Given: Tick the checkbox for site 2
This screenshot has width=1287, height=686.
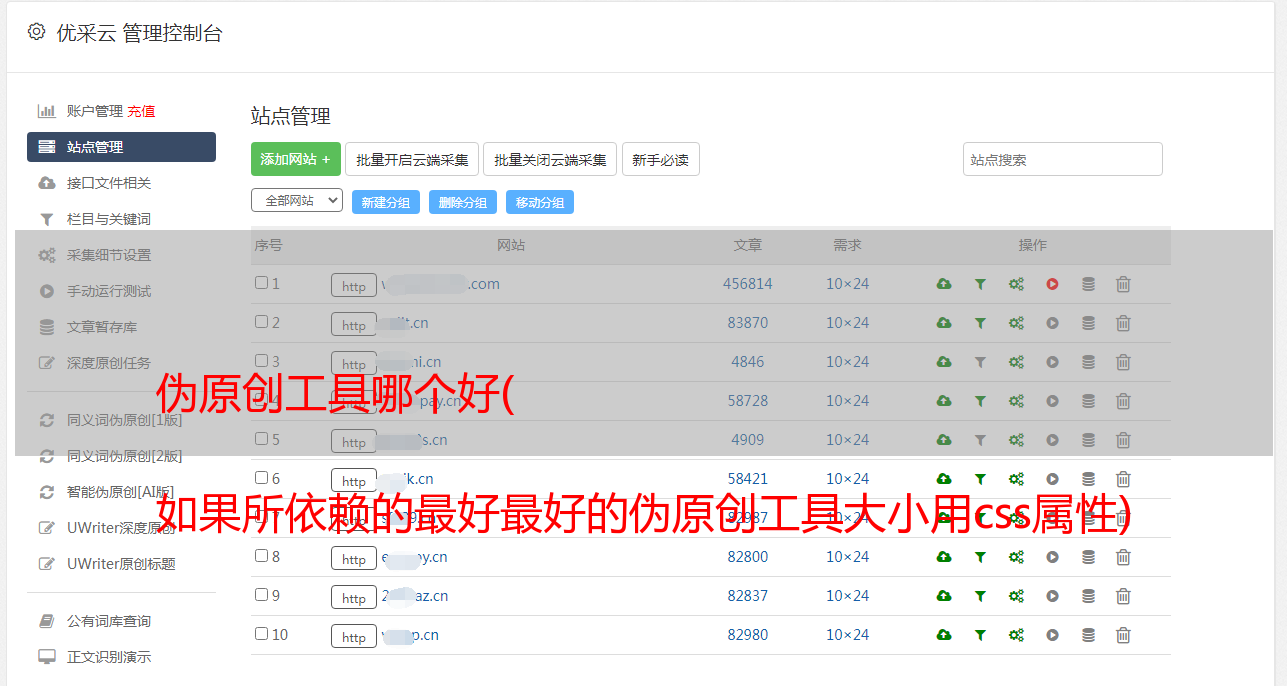Looking at the screenshot, I should pos(261,322).
